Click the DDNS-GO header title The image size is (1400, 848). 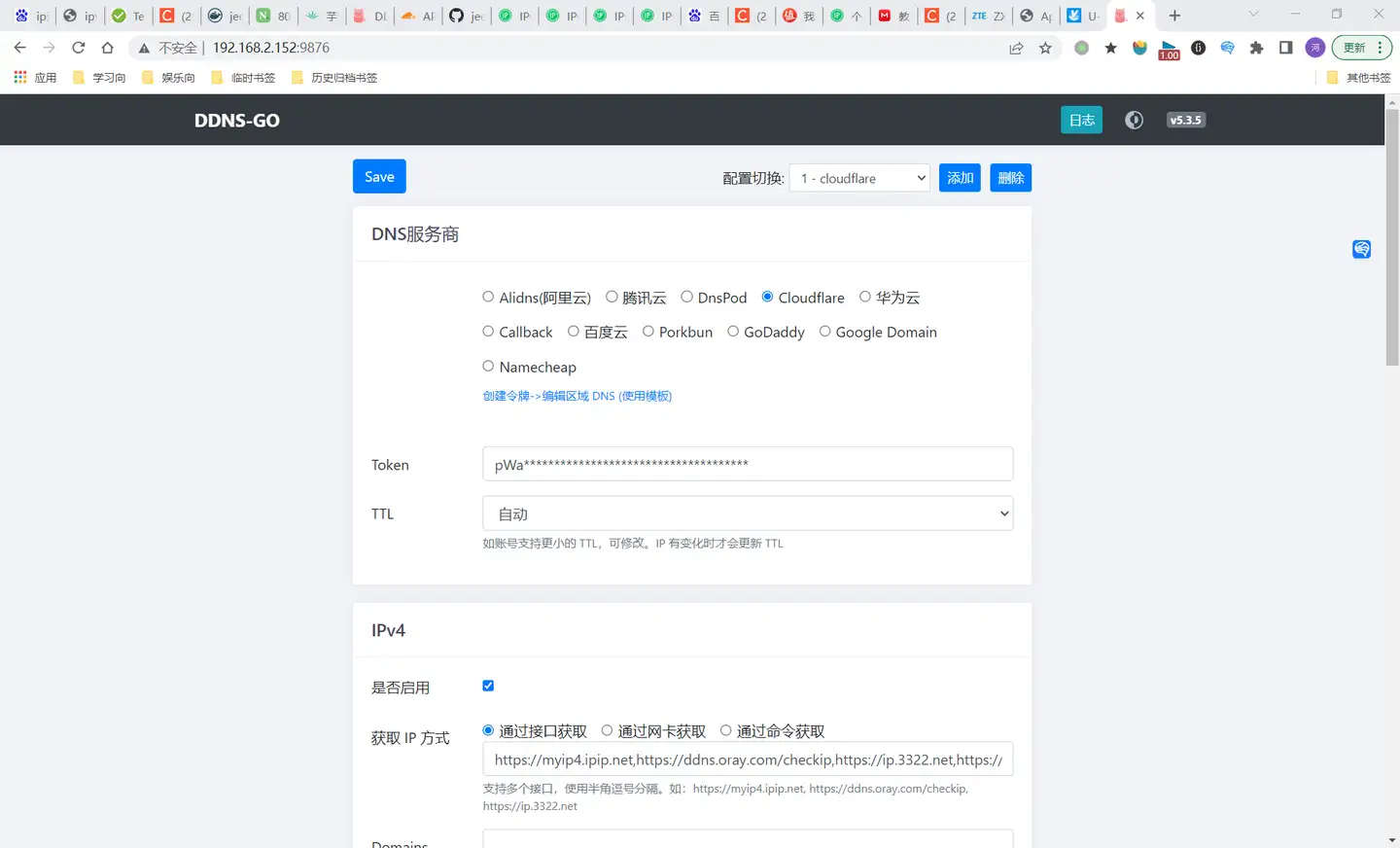(x=237, y=121)
